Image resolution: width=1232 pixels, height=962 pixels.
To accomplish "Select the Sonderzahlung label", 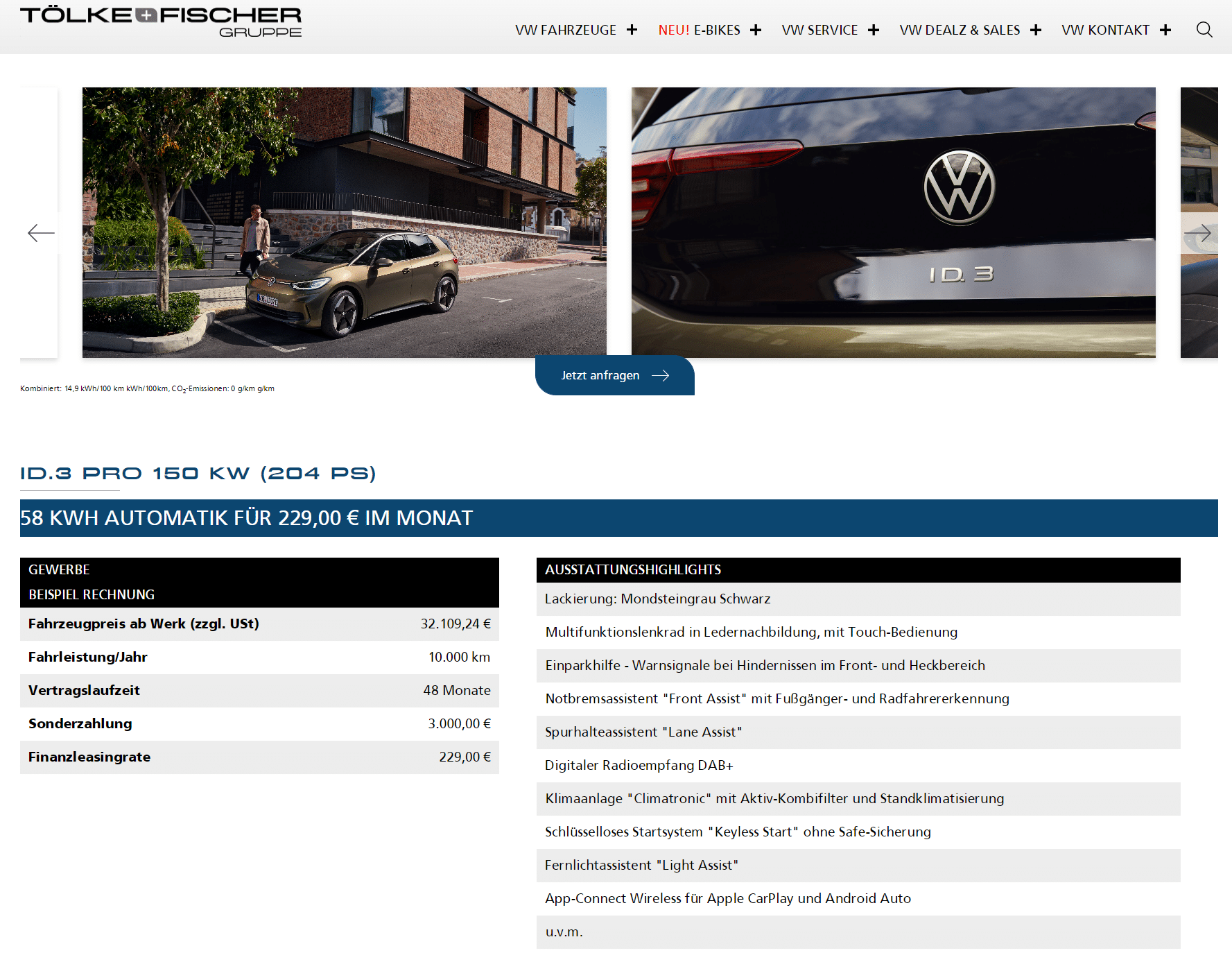I will (x=80, y=723).
